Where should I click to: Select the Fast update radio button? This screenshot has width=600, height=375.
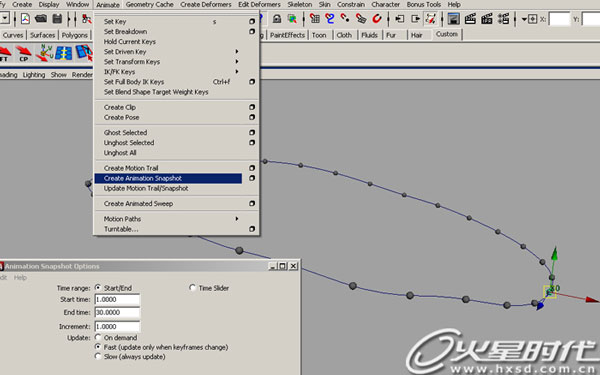(98, 347)
